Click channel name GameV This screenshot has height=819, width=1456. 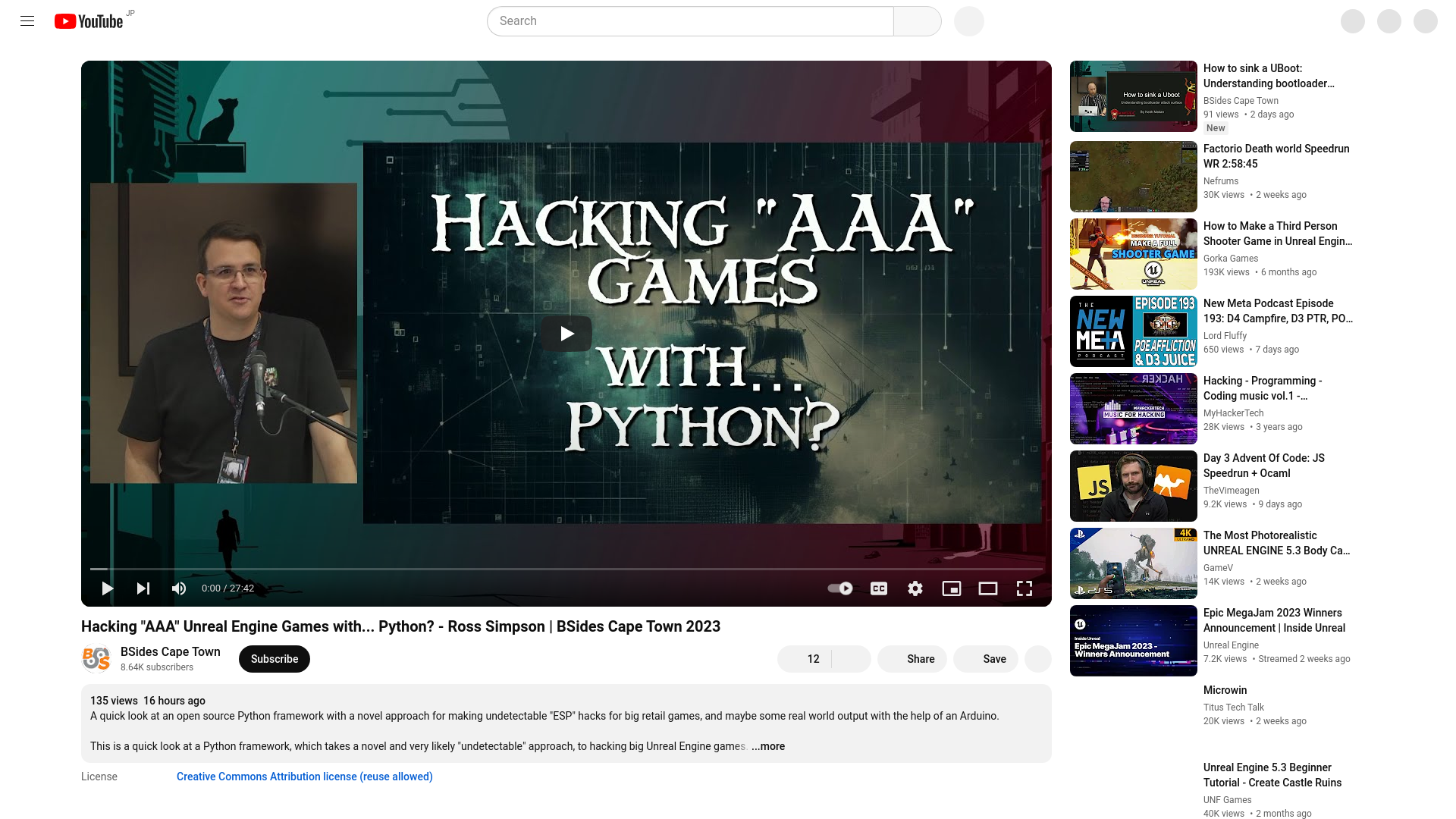tap(1218, 568)
